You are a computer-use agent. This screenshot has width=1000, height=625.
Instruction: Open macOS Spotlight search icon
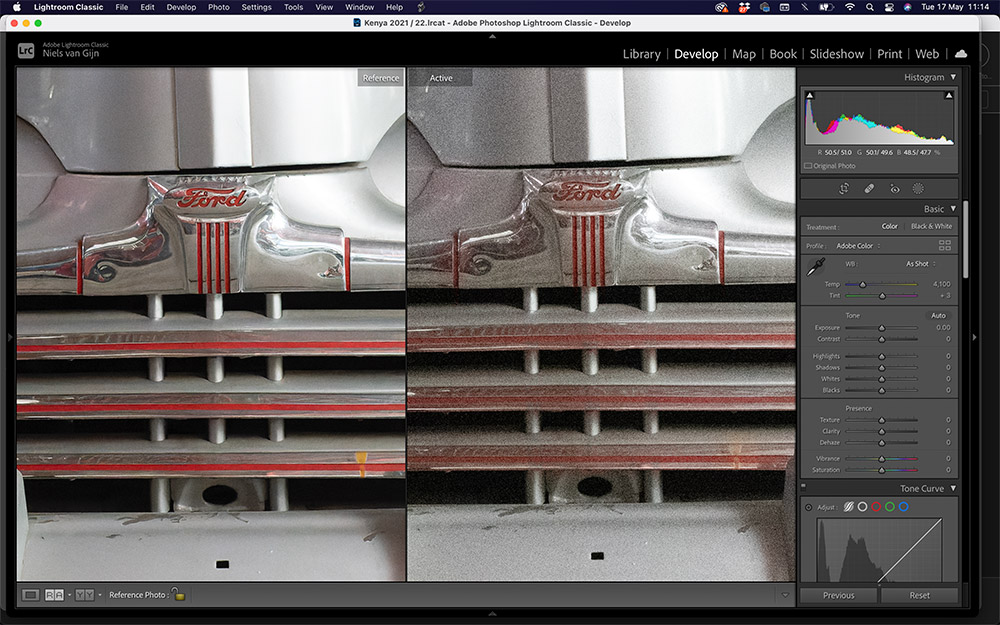pos(869,7)
